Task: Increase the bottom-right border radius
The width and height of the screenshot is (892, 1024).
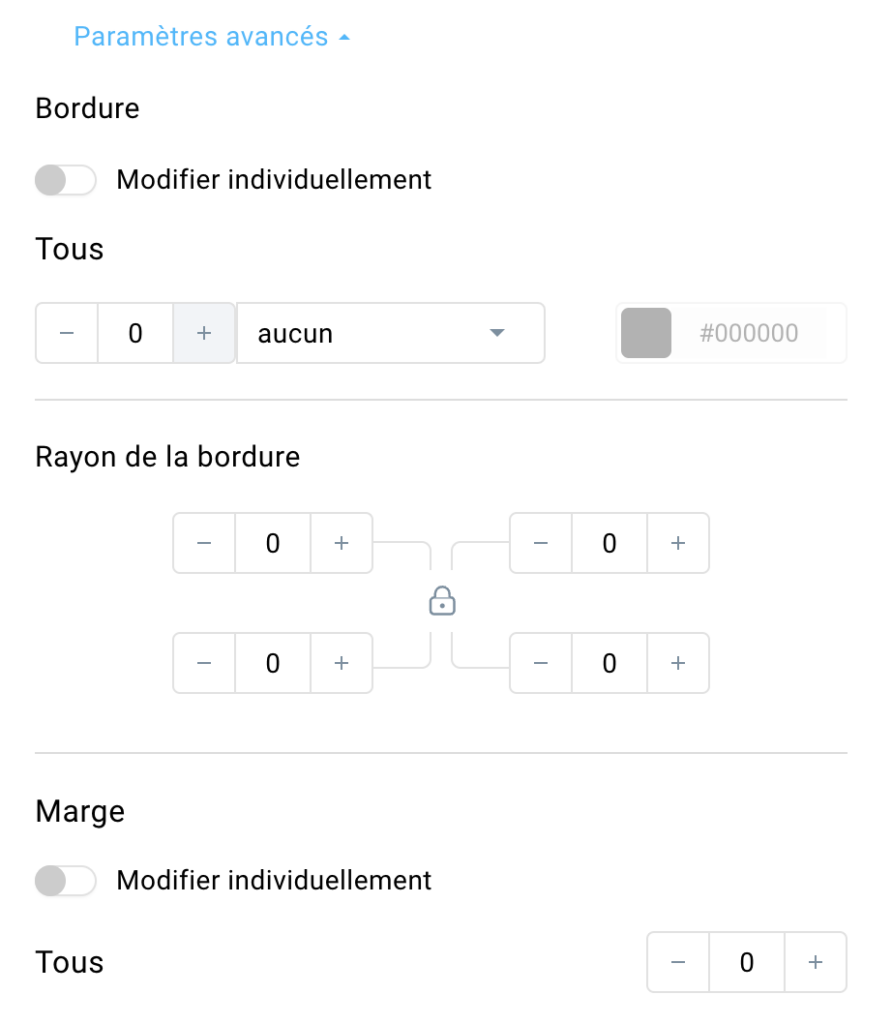Action: [678, 663]
